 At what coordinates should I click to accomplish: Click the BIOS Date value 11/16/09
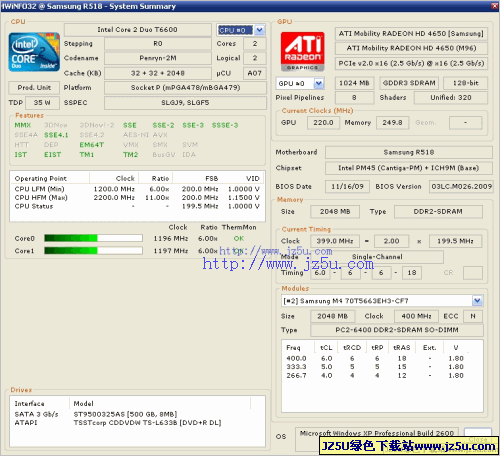point(347,187)
